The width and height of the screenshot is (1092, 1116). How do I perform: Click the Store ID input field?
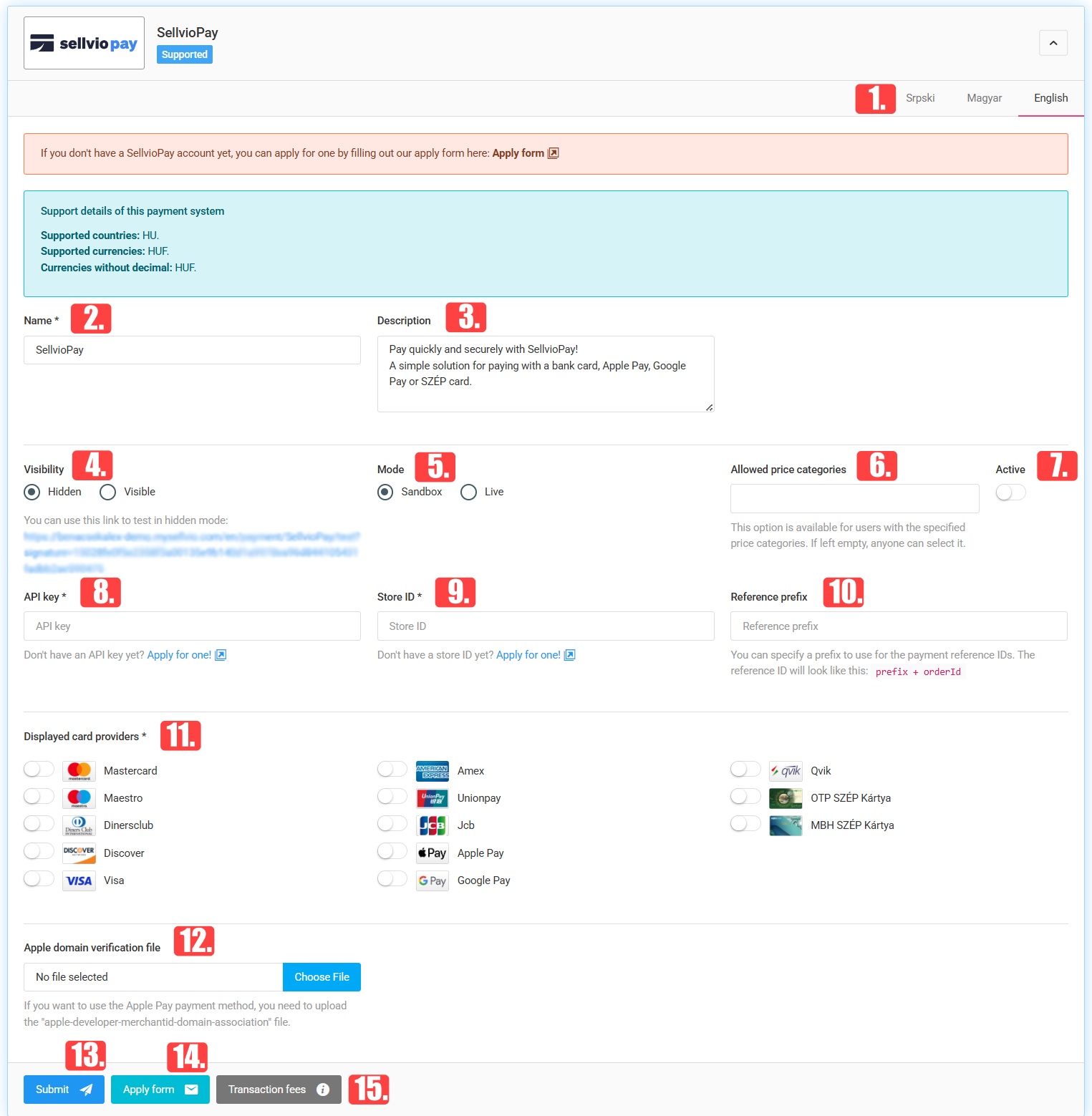point(546,626)
